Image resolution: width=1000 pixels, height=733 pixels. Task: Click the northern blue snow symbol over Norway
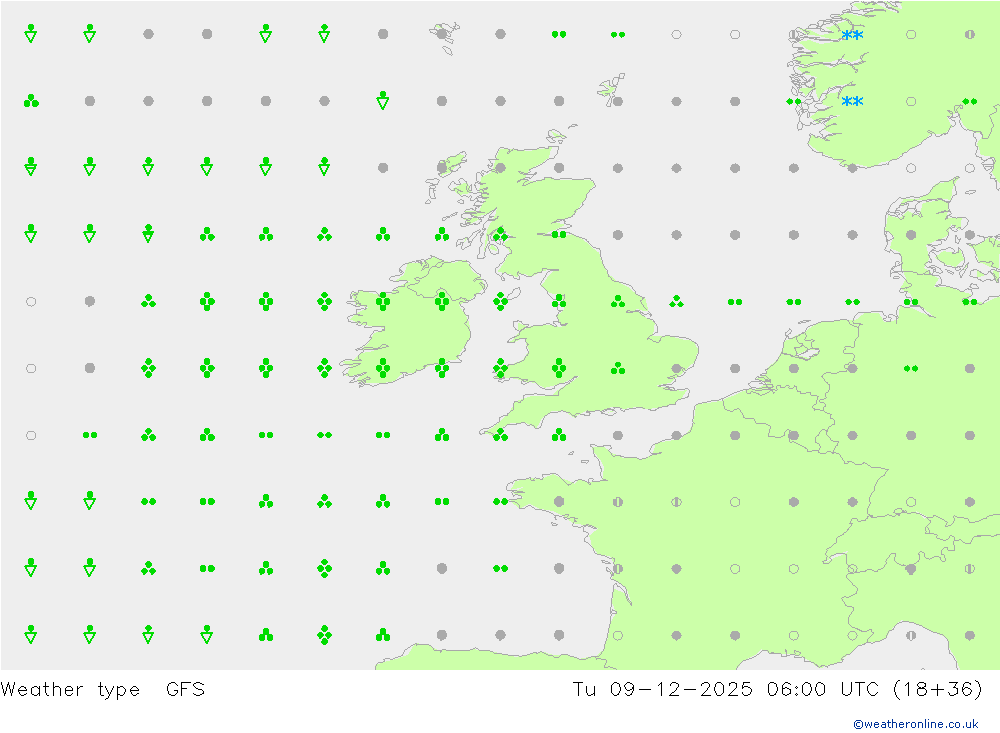point(852,34)
